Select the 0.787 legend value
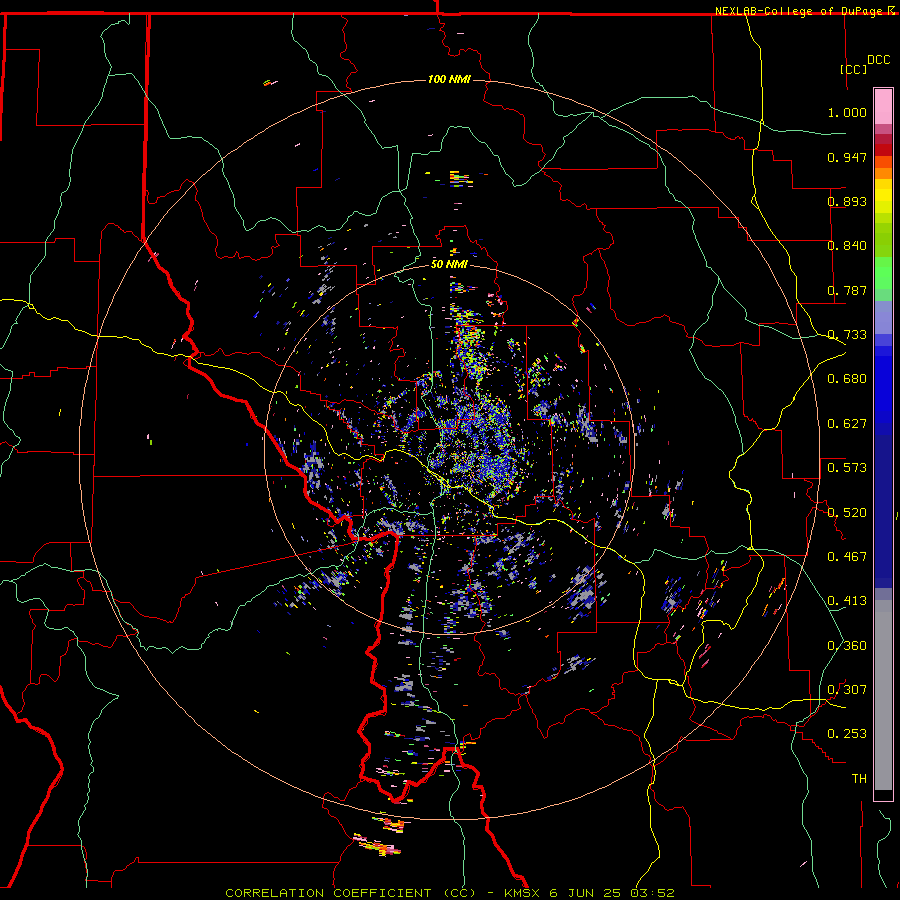The width and height of the screenshot is (900, 900). pyautogui.click(x=847, y=290)
